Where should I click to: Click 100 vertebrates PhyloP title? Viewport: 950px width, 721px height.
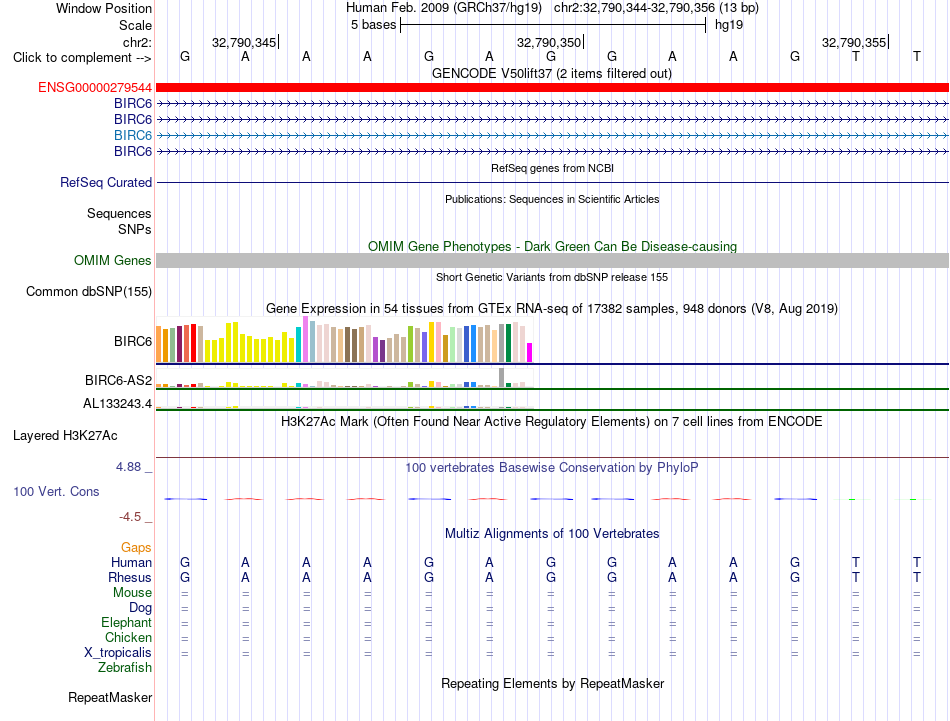552,468
